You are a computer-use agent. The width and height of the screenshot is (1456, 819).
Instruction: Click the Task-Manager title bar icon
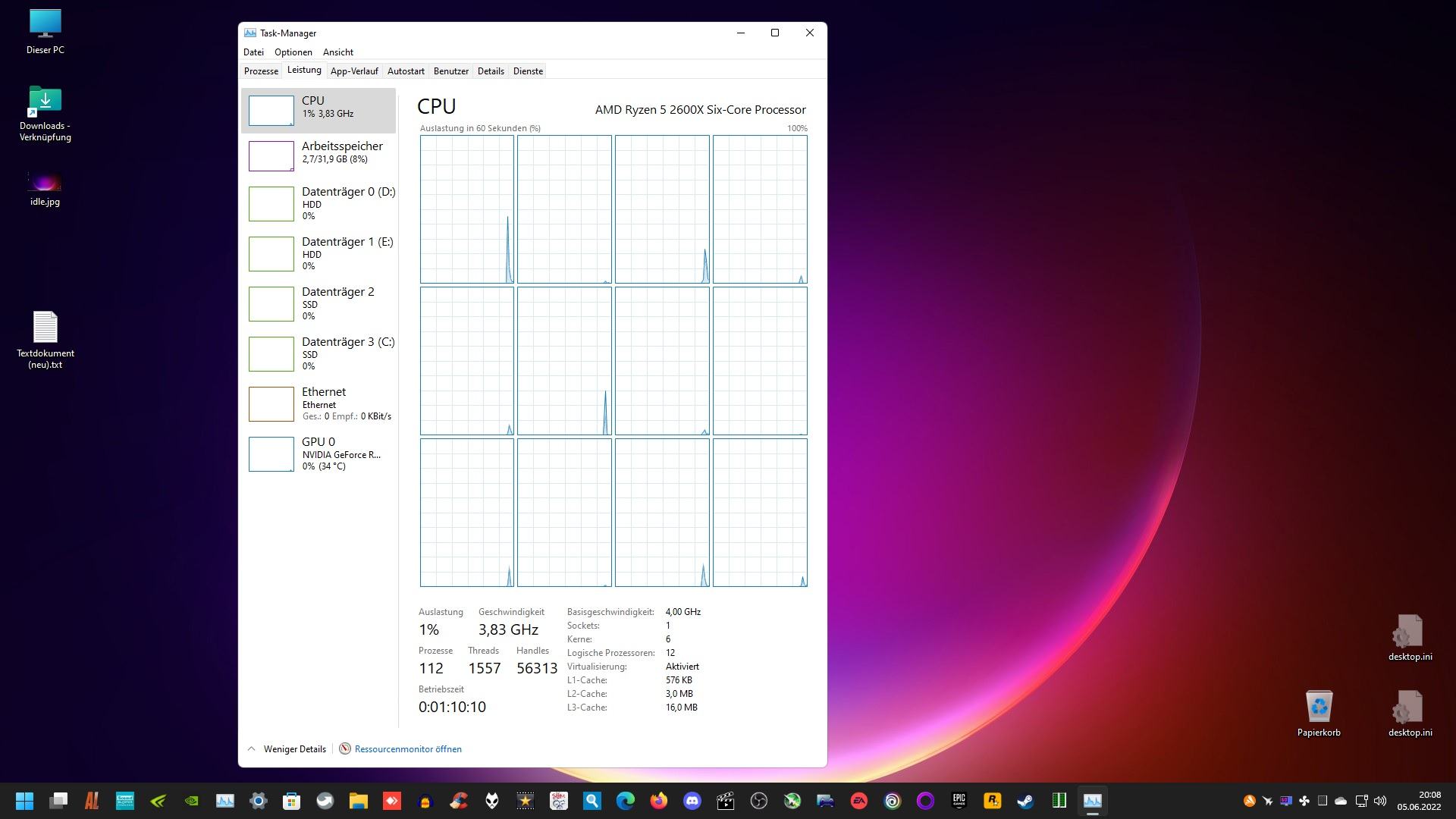point(249,33)
